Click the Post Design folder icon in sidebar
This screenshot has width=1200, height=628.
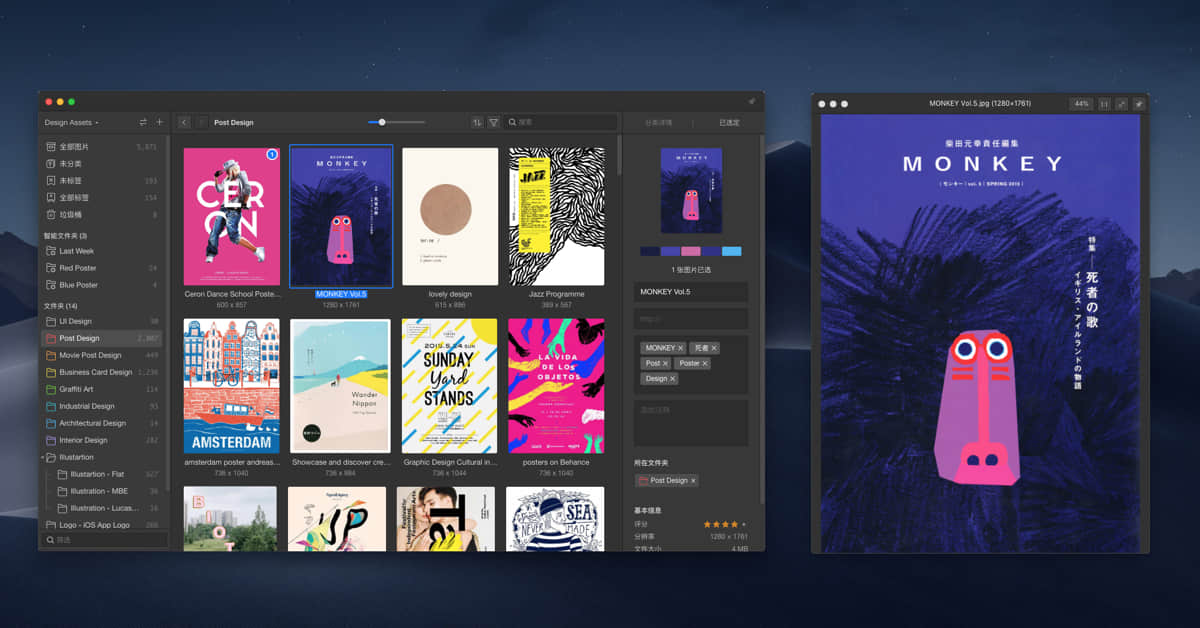51,338
